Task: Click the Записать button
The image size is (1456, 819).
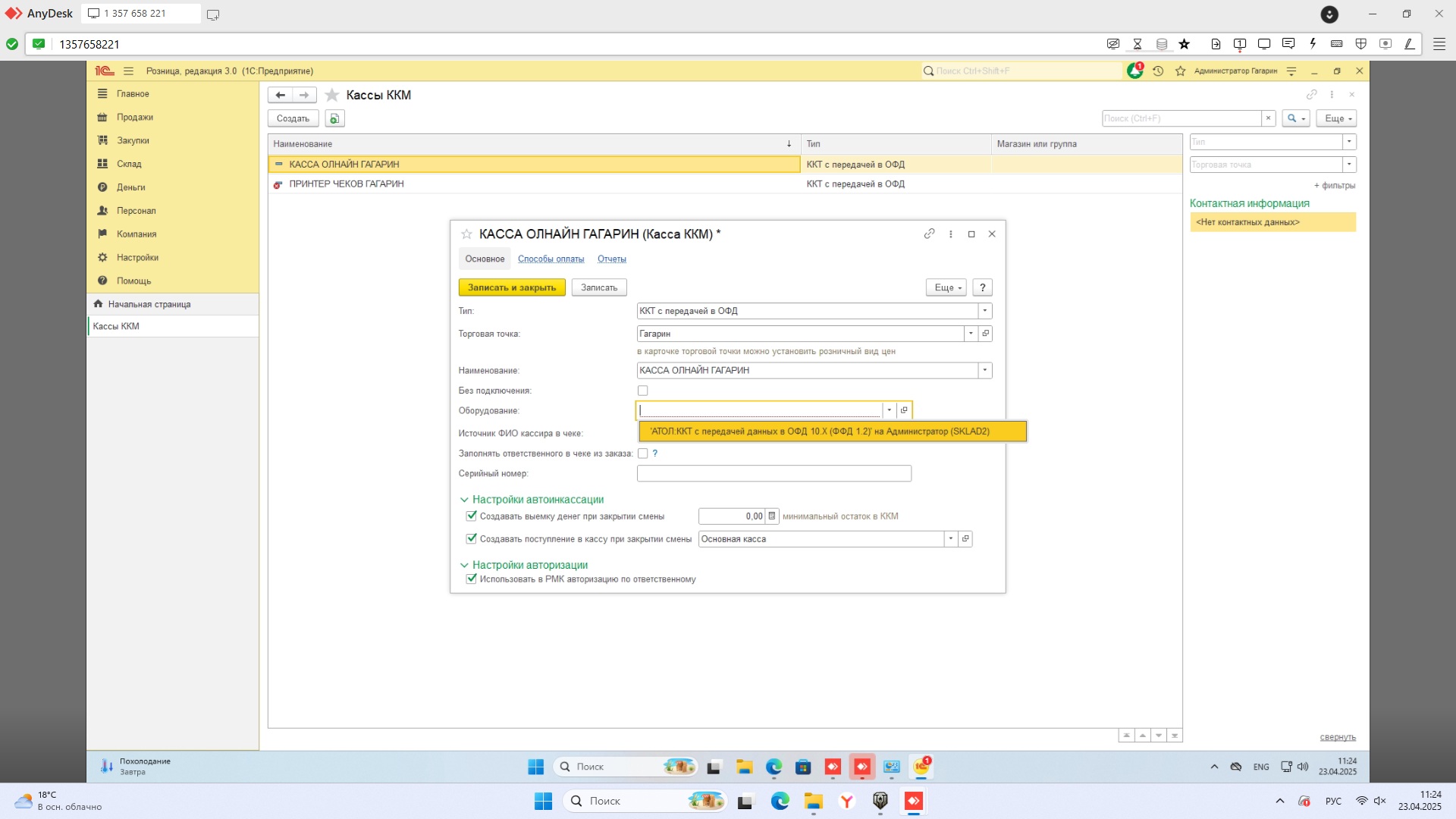Action: 599,288
